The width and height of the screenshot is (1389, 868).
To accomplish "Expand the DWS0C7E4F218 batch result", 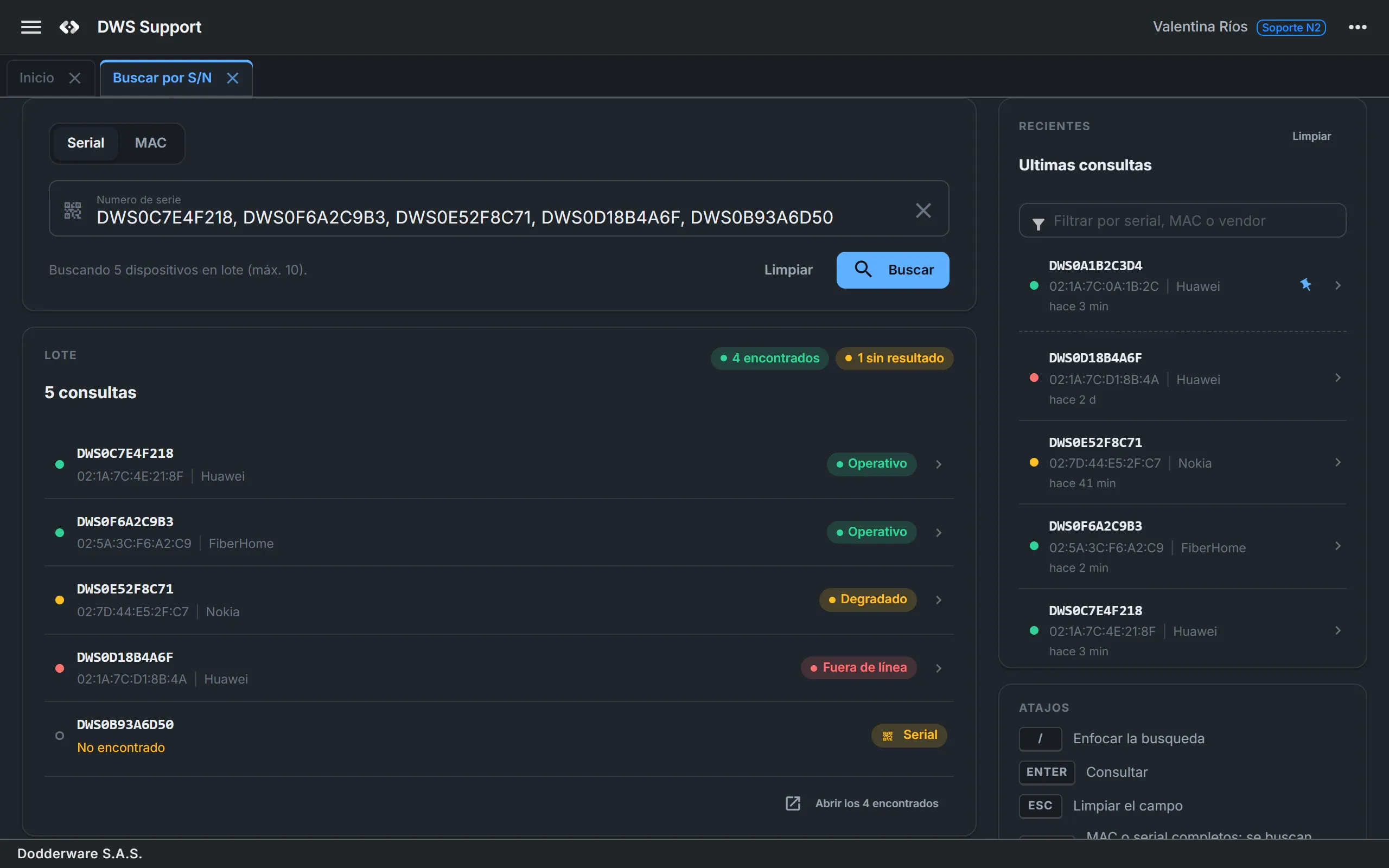I will (939, 464).
